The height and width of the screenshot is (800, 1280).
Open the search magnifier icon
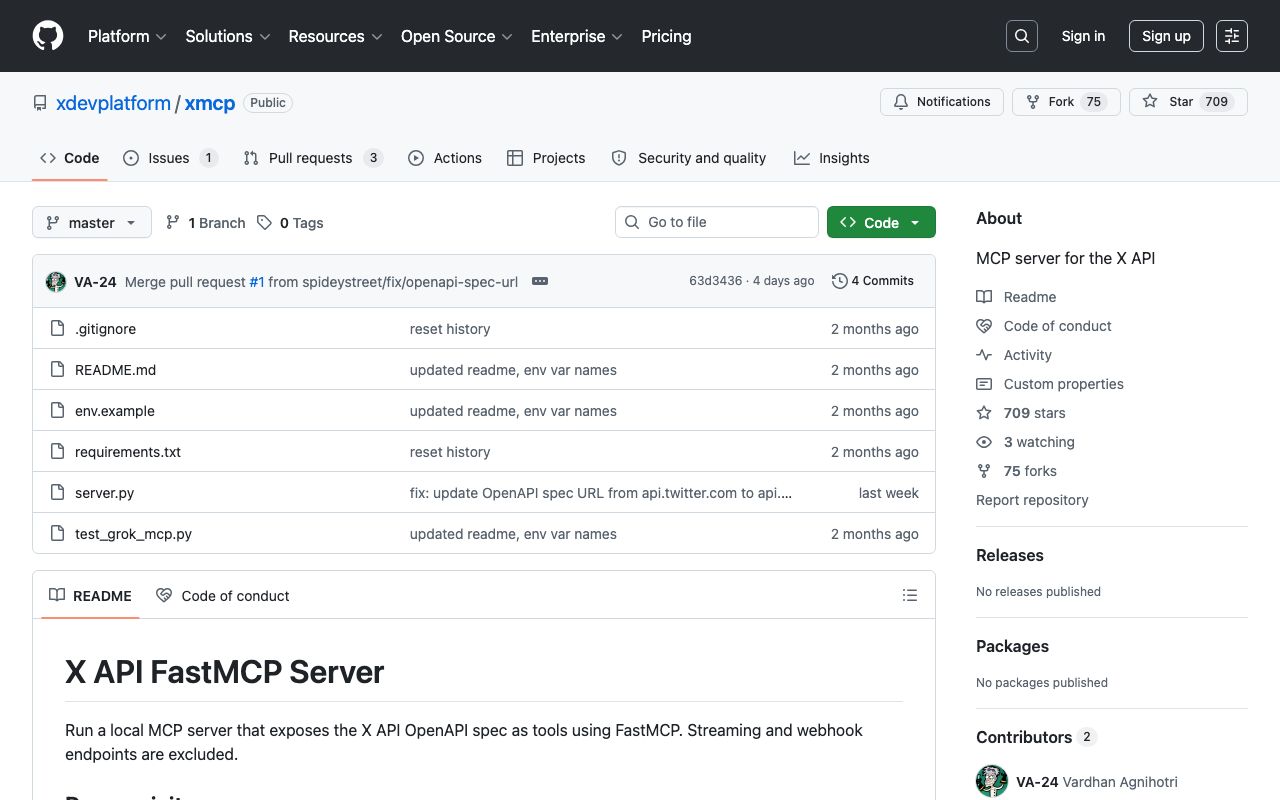click(x=1022, y=36)
